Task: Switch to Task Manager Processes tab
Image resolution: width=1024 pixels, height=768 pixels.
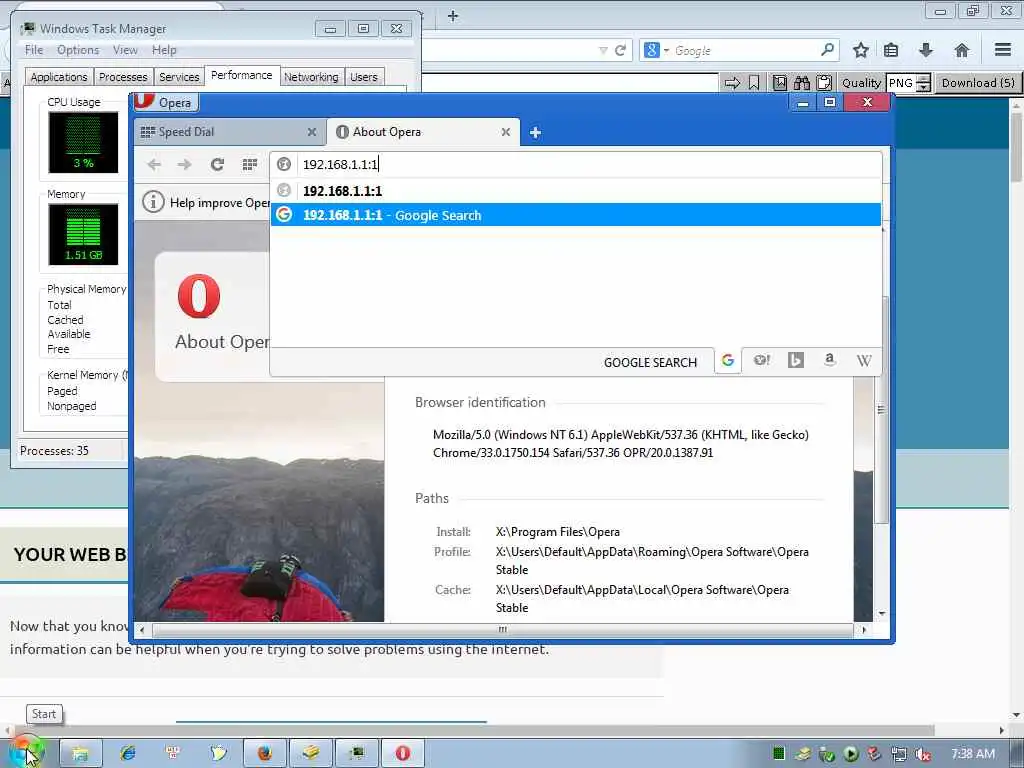Action: [x=123, y=77]
